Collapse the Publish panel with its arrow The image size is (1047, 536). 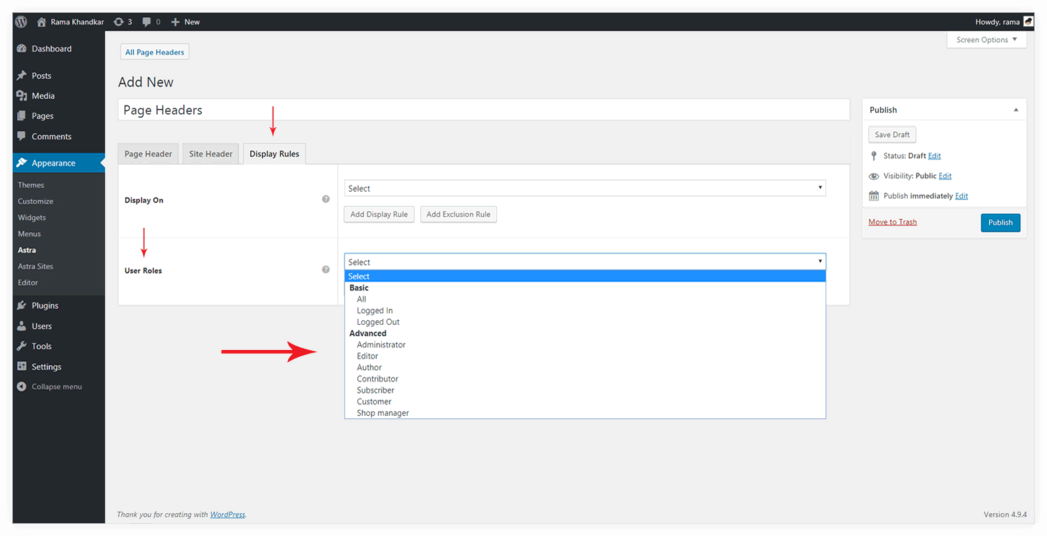1016,110
